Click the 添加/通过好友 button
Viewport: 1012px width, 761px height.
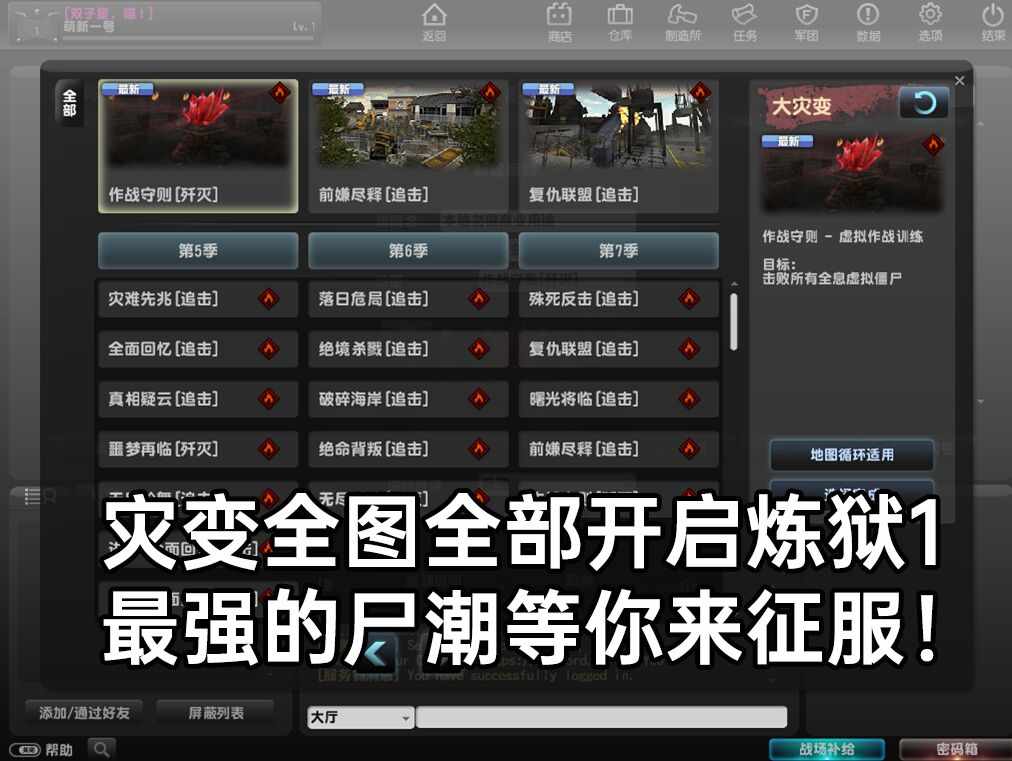(x=84, y=713)
